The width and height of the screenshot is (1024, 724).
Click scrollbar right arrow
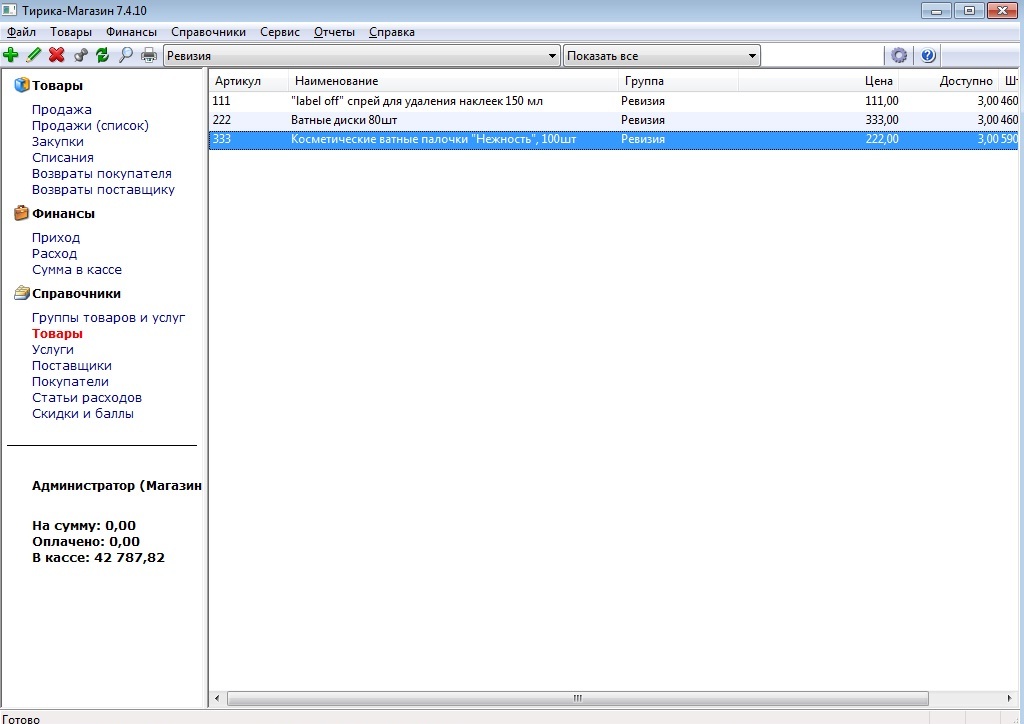pyautogui.click(x=1010, y=698)
